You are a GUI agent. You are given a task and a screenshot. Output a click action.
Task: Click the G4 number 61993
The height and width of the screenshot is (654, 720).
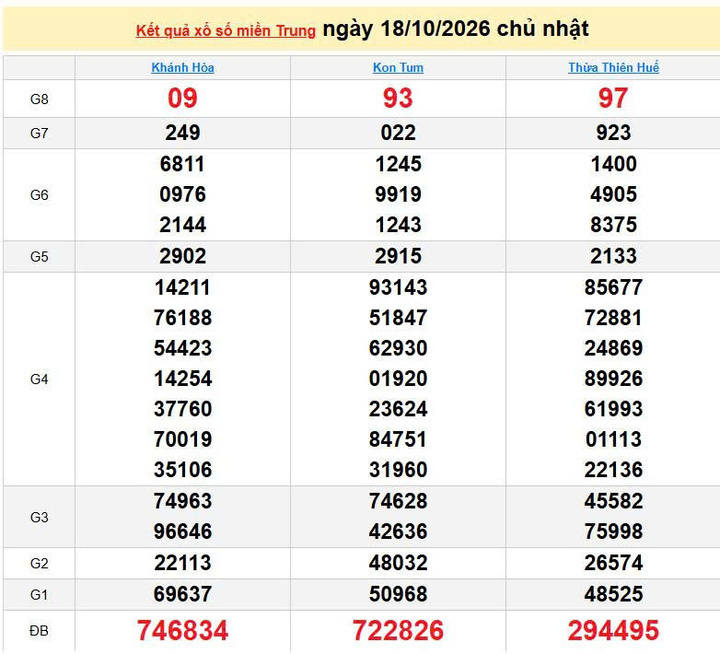point(613,409)
